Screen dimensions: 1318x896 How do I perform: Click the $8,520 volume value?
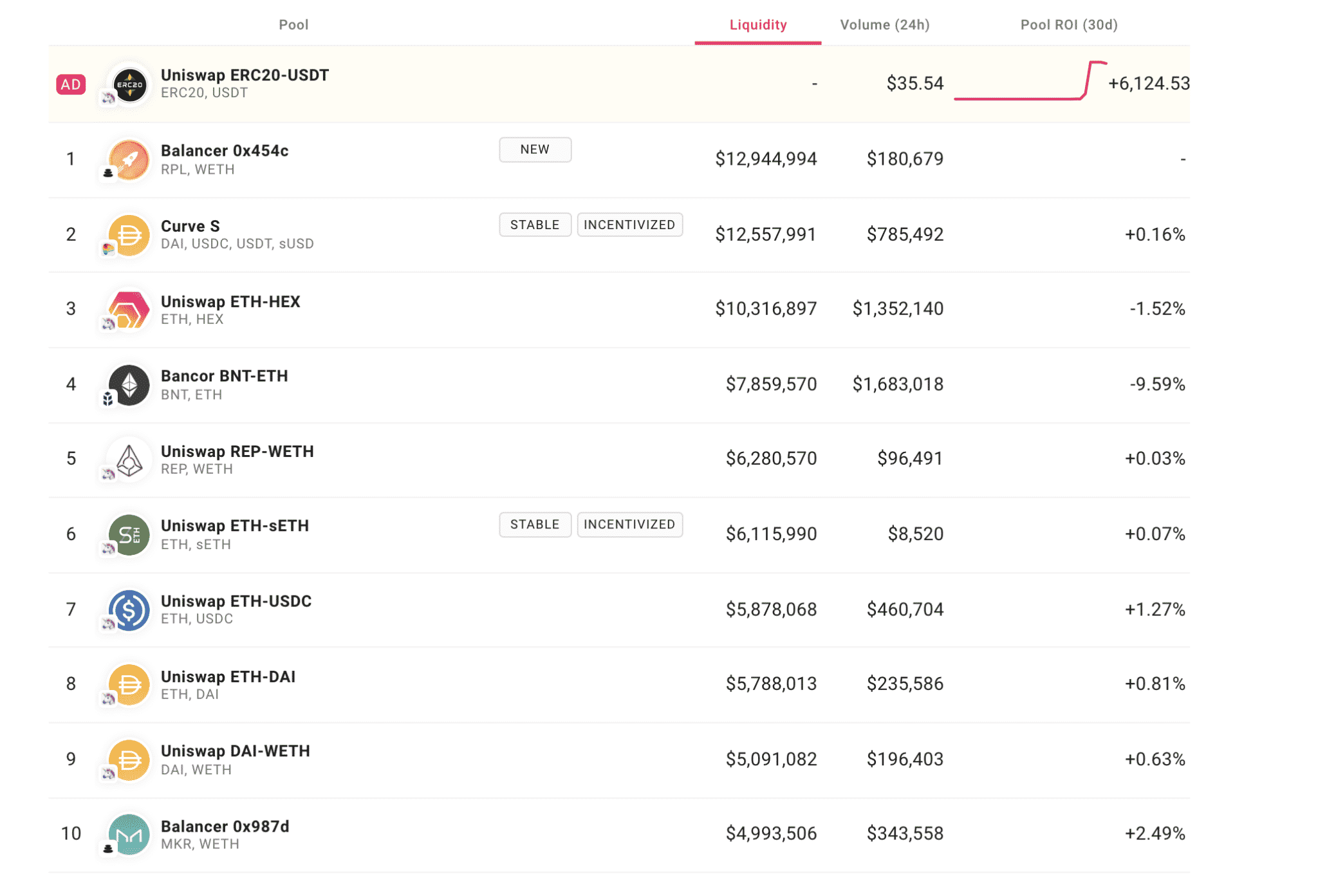[915, 534]
